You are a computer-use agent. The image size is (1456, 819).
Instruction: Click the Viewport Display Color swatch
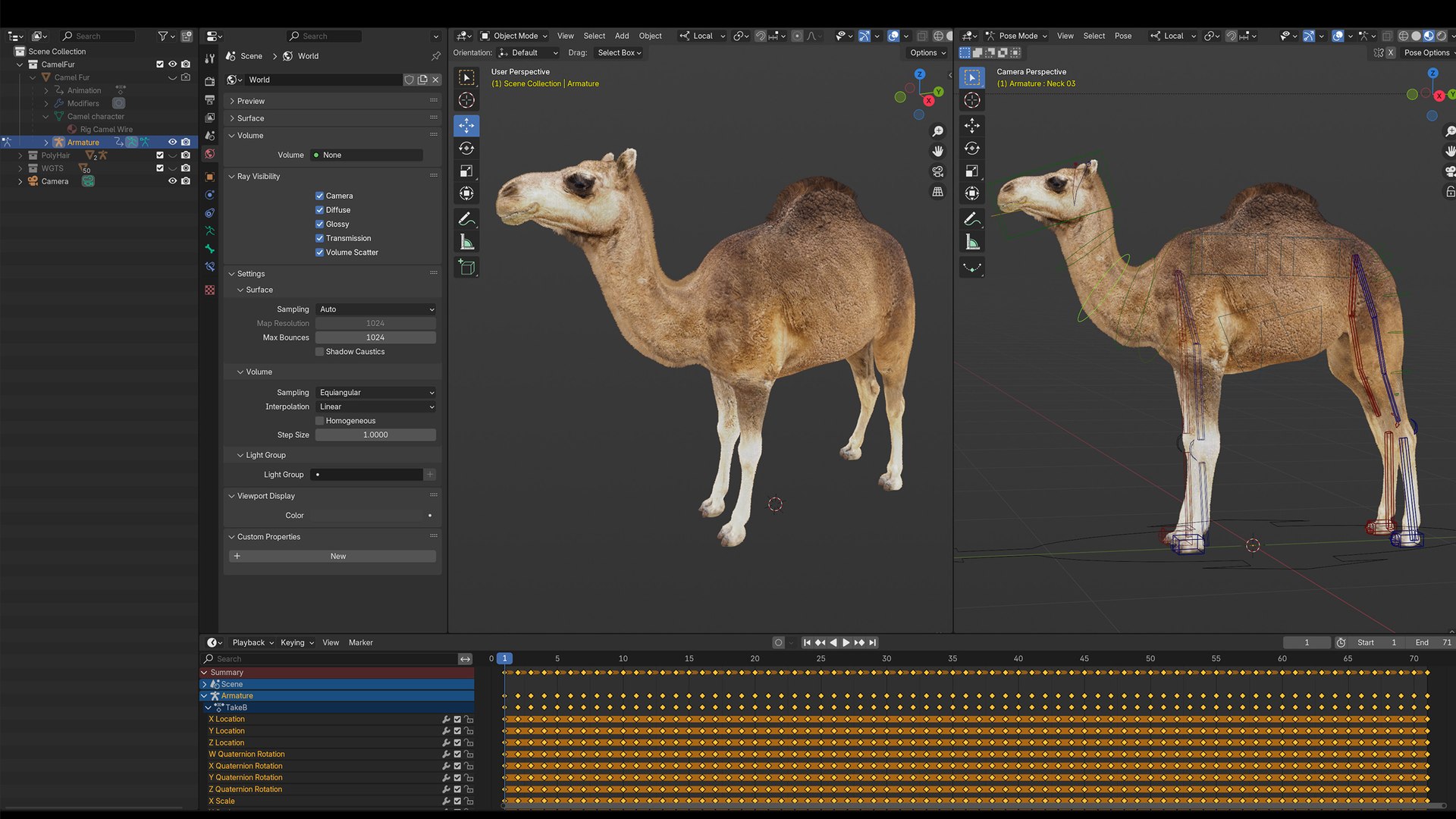367,516
